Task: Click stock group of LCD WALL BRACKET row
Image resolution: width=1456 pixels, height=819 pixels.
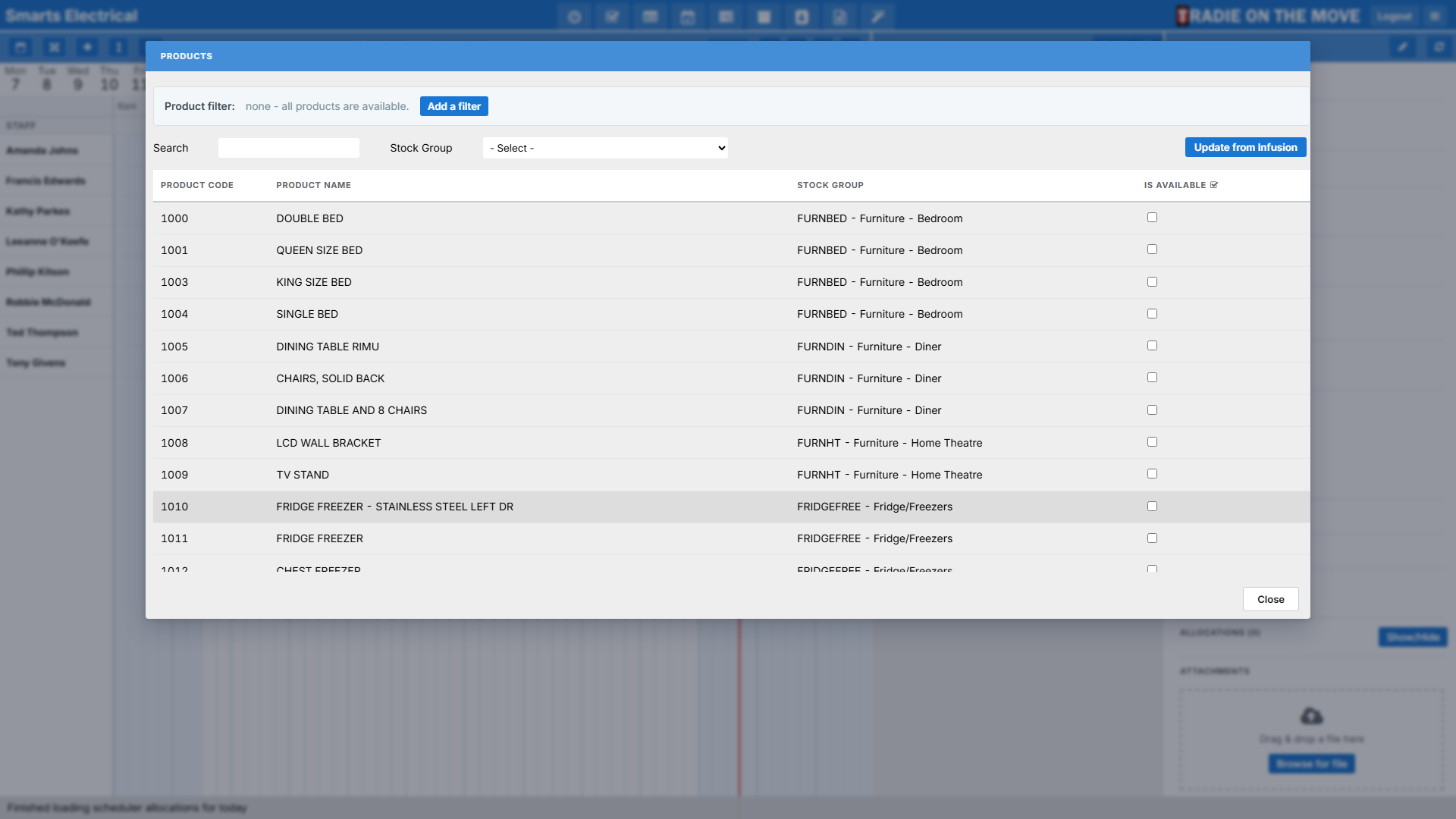Action: [890, 443]
